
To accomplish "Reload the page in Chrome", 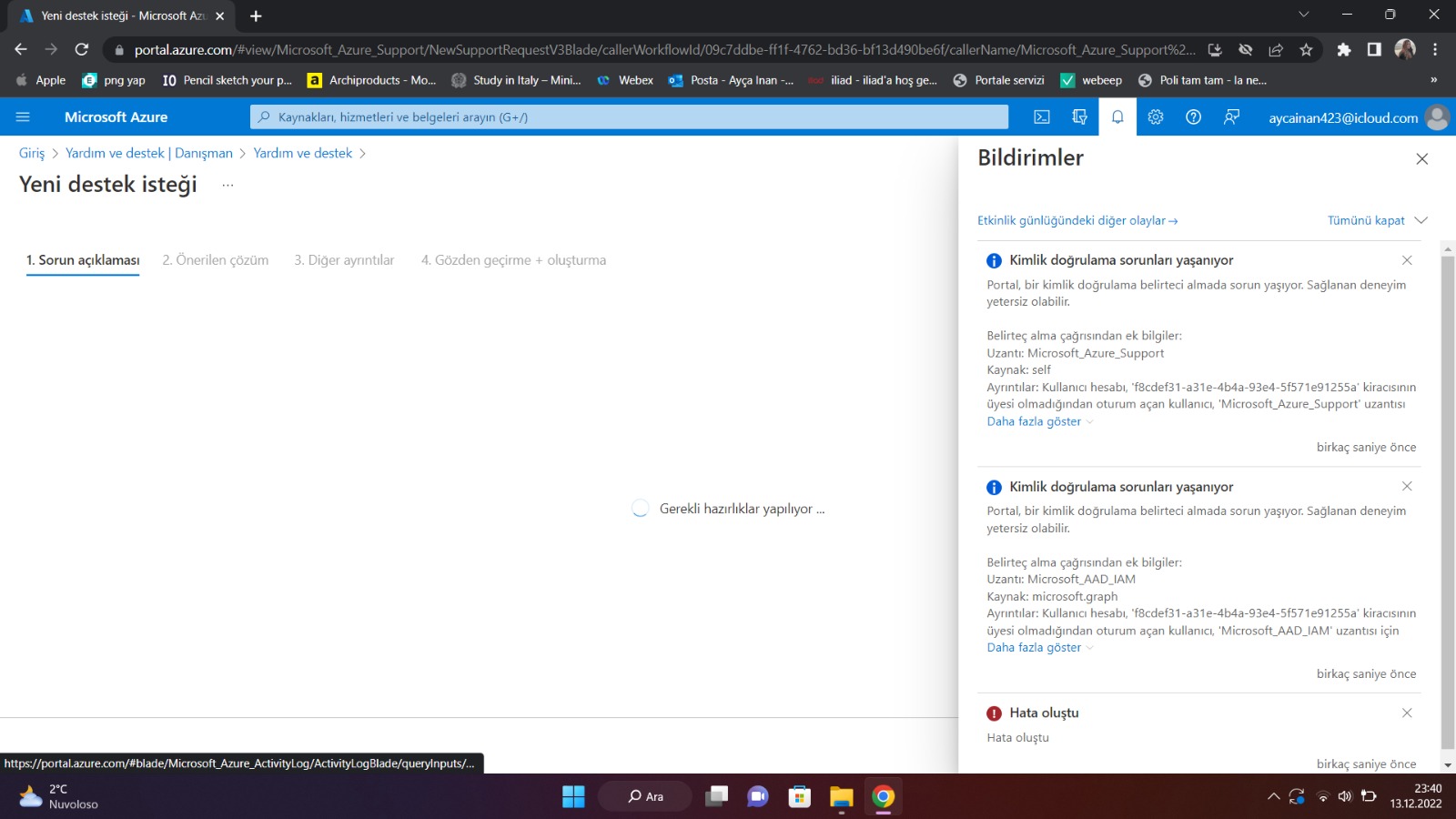I will [x=82, y=50].
